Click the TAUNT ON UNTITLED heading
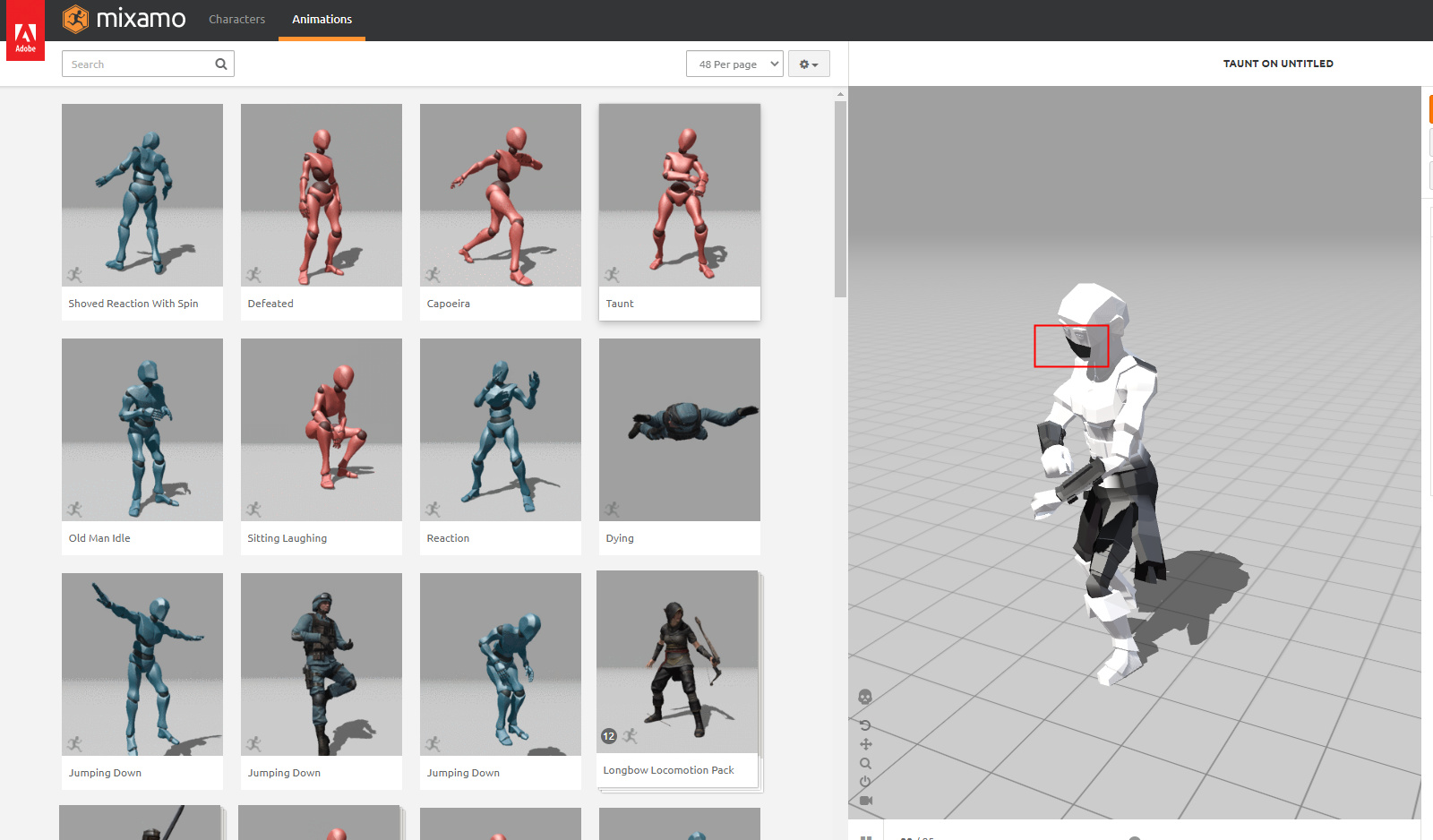The image size is (1433, 840). pyautogui.click(x=1278, y=64)
